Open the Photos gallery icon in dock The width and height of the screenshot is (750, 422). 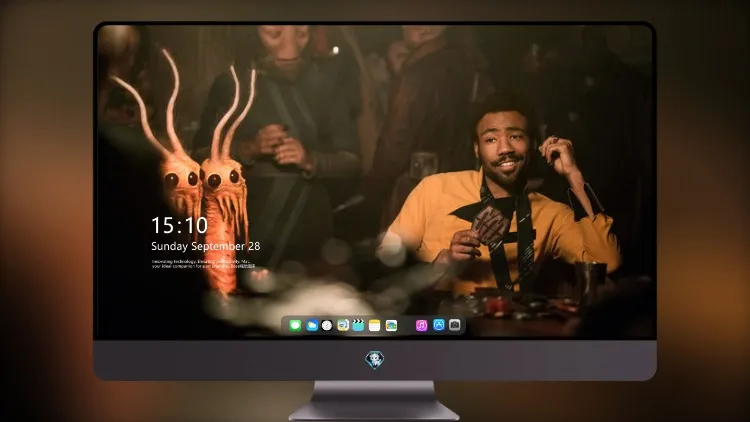pyautogui.click(x=391, y=325)
